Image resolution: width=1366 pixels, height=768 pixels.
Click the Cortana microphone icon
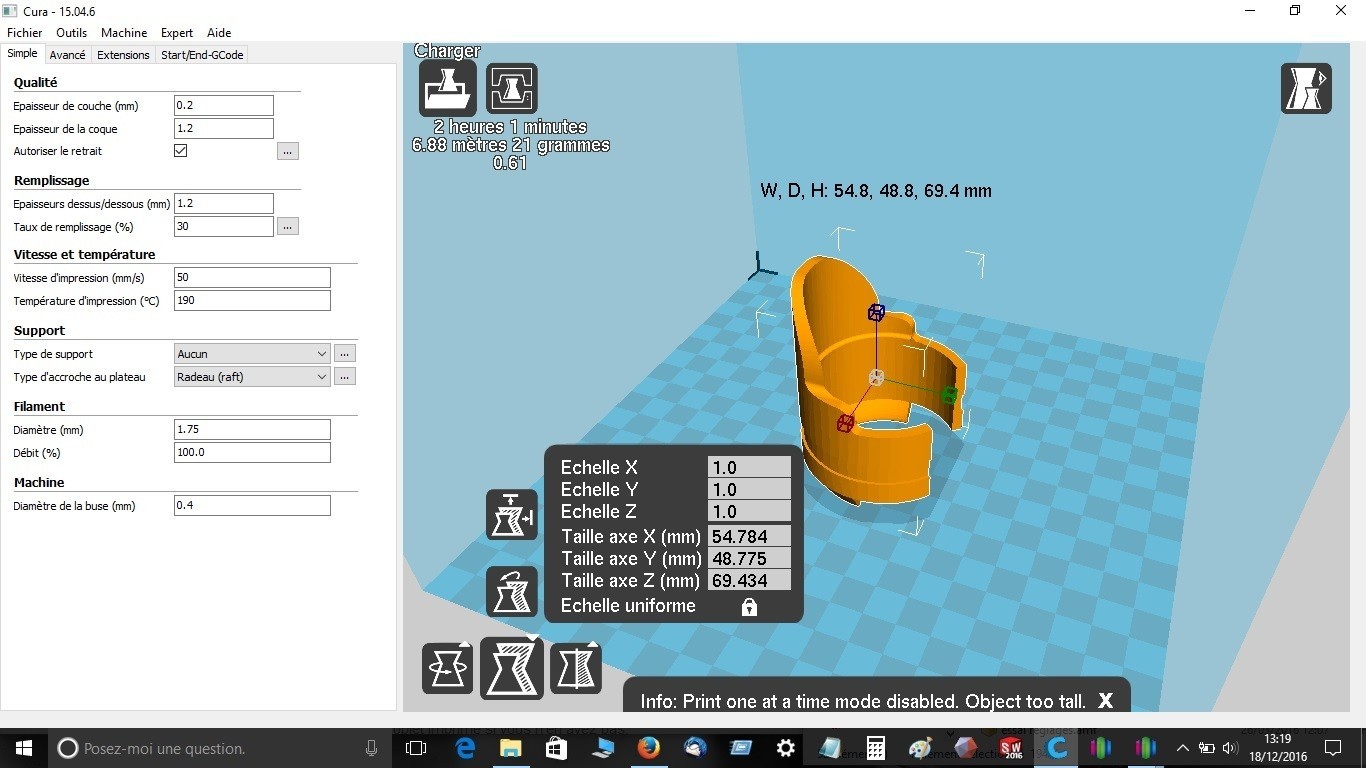371,748
